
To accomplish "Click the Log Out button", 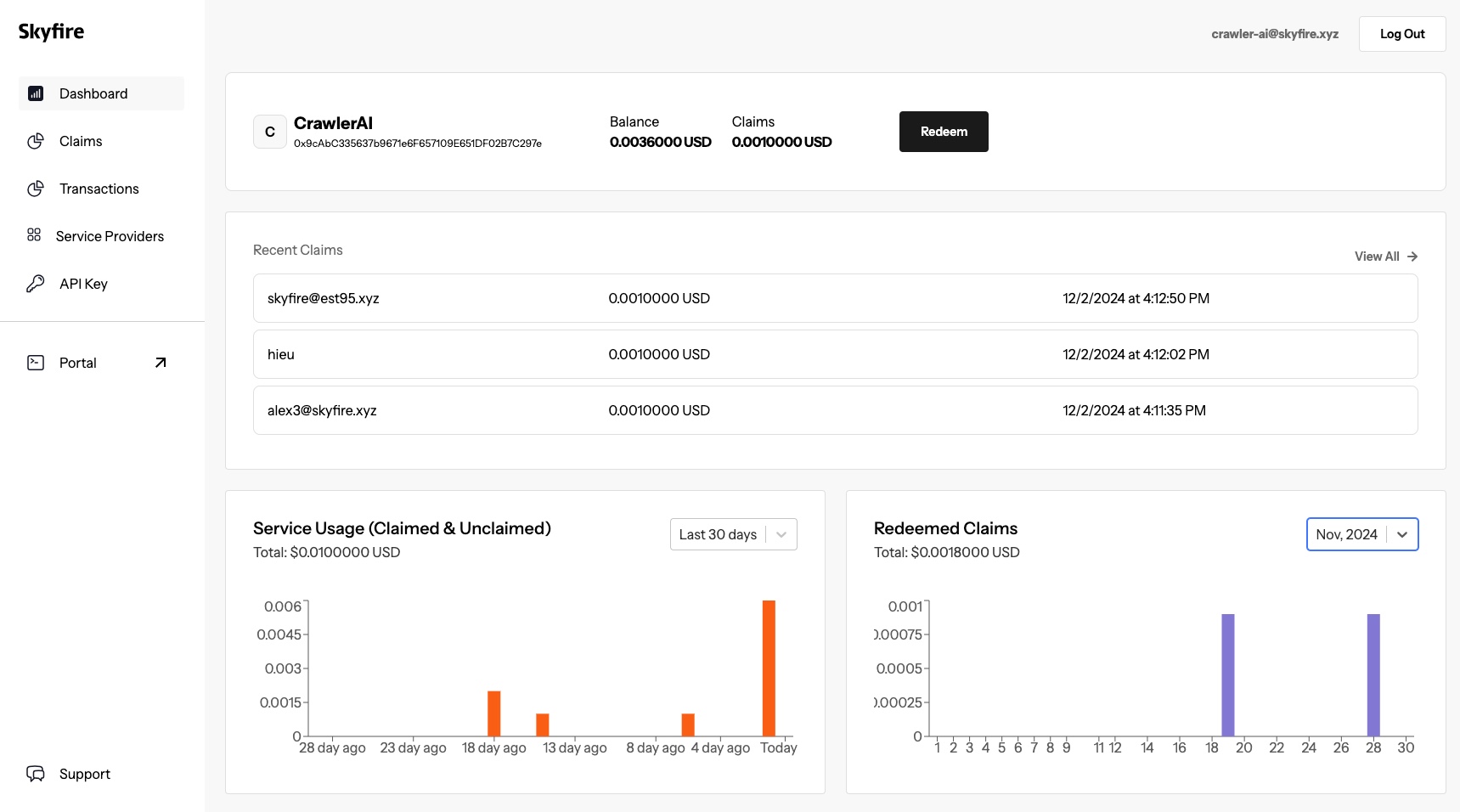I will point(1402,34).
